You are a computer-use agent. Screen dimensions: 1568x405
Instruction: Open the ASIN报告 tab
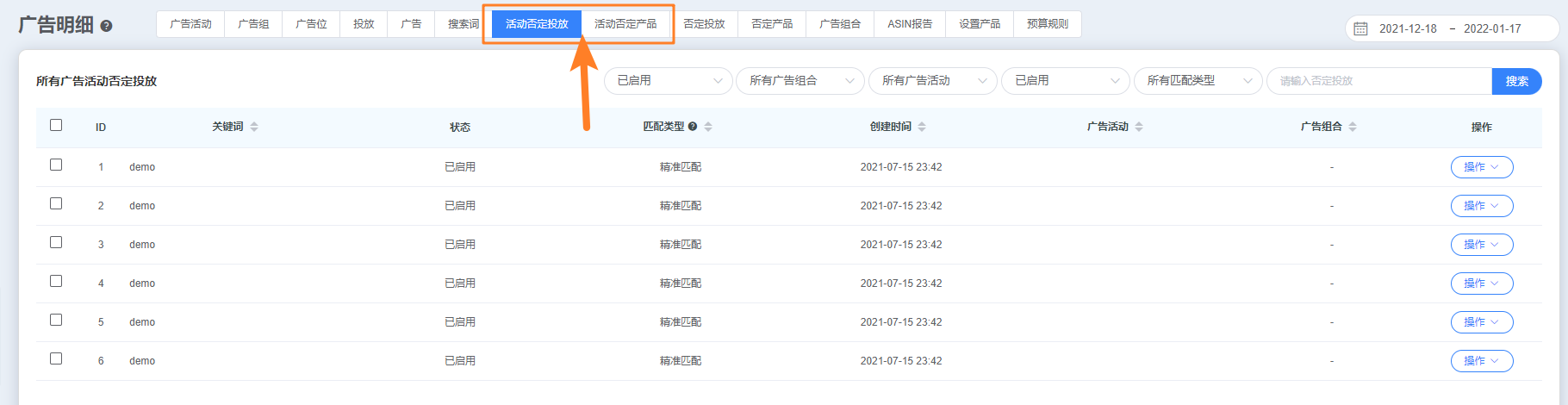[x=910, y=24]
